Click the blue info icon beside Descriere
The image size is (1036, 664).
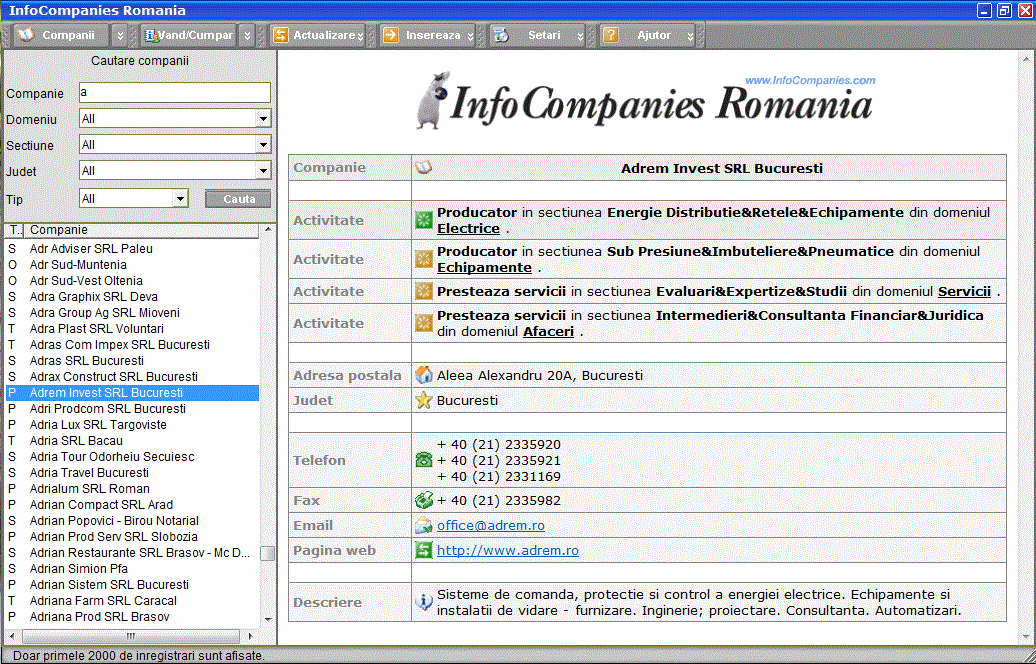click(424, 602)
